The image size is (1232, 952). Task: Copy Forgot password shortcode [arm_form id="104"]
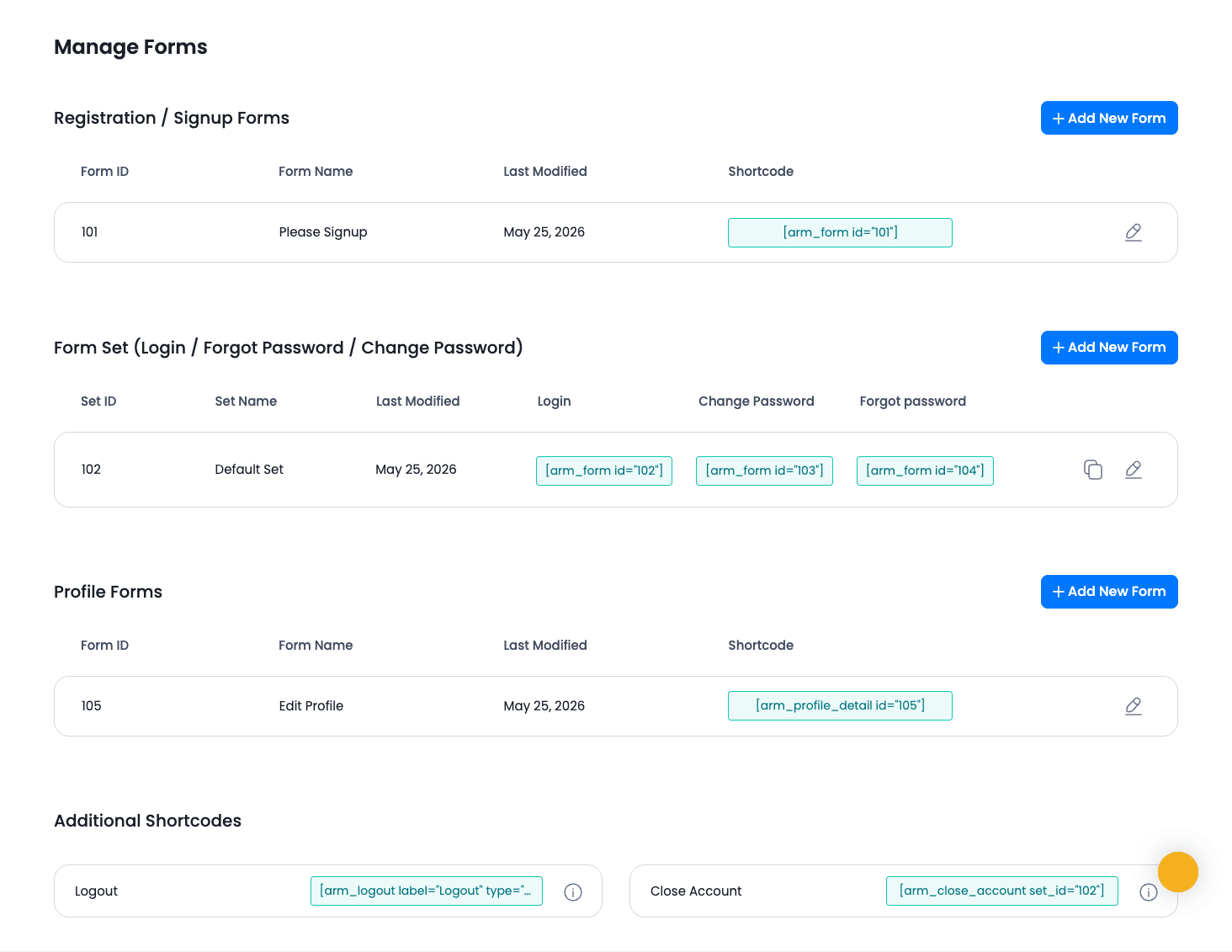click(x=925, y=471)
